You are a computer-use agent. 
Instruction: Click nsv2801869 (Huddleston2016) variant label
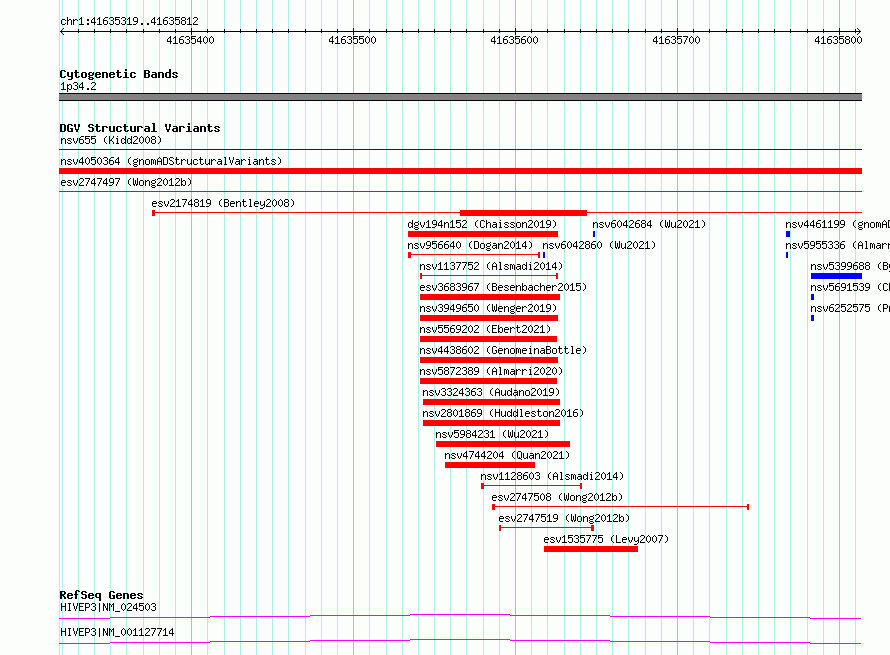tap(503, 413)
